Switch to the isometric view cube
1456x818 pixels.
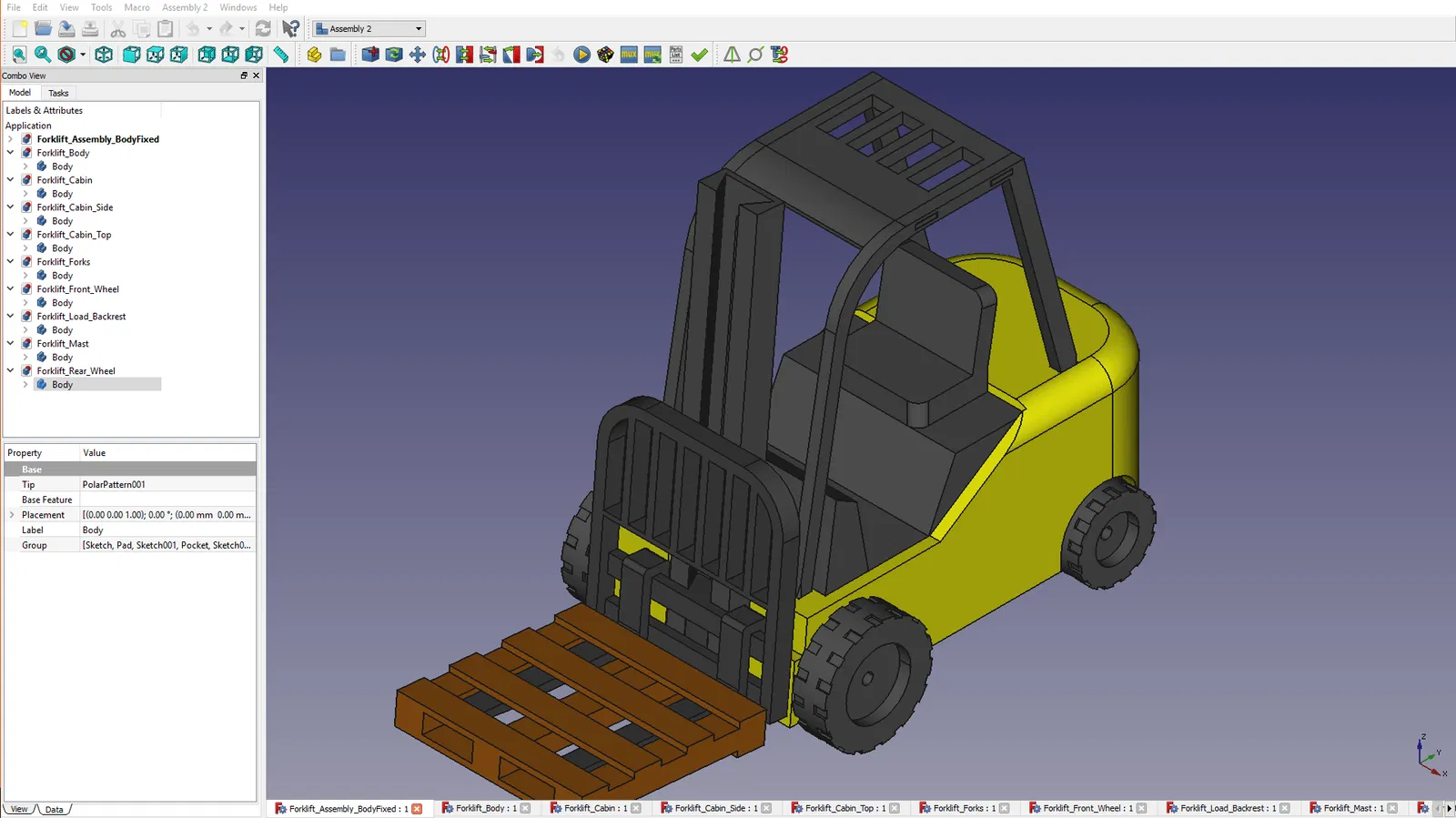(x=104, y=55)
